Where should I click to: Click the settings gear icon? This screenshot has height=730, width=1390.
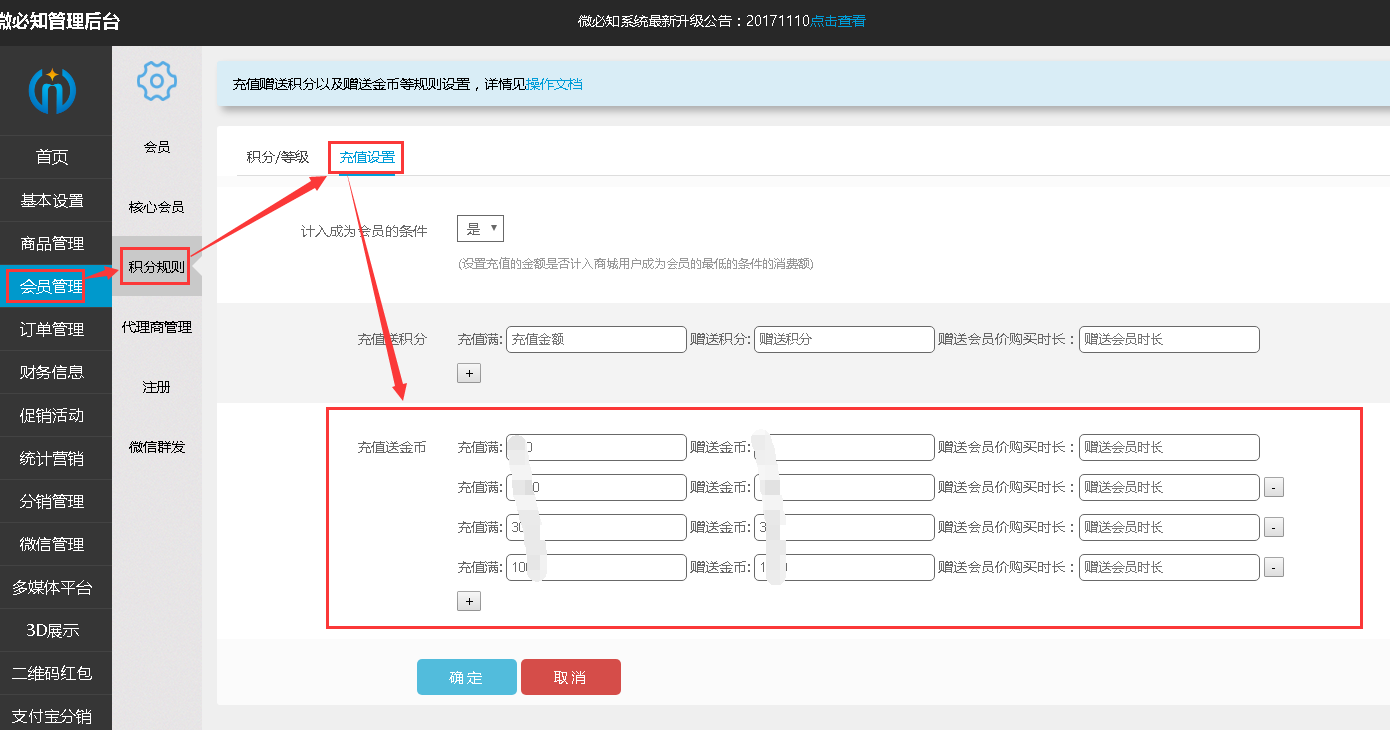pos(157,81)
